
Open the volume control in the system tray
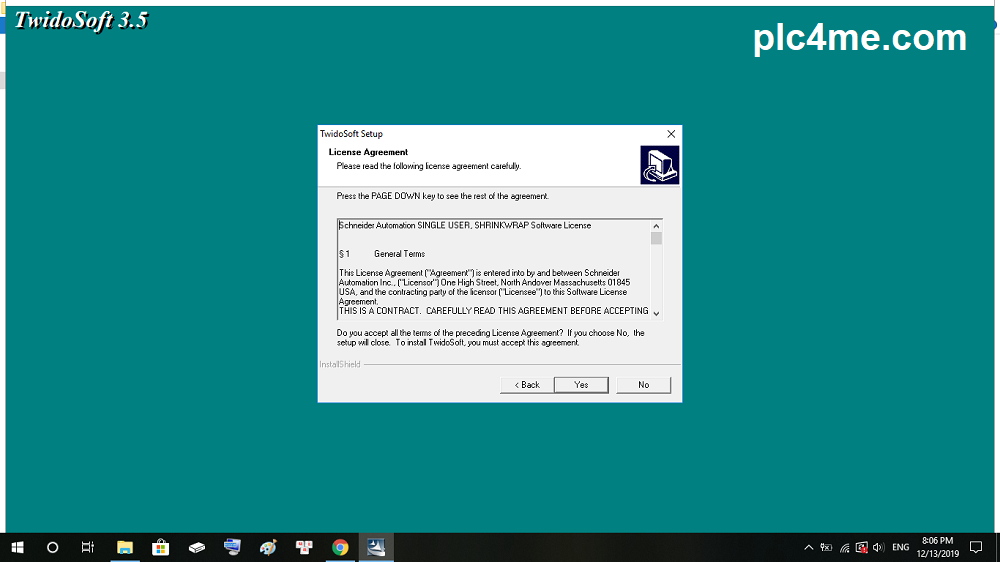[878, 548]
